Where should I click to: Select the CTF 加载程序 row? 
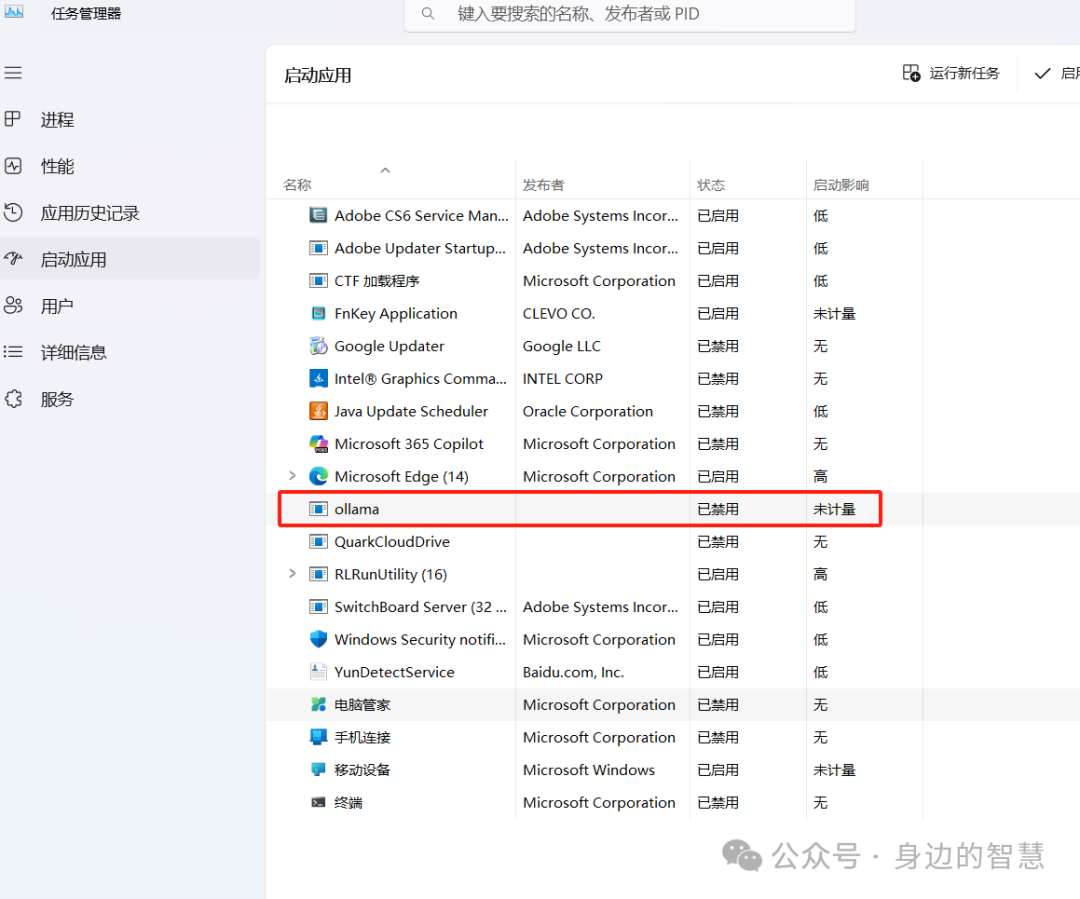(673, 280)
